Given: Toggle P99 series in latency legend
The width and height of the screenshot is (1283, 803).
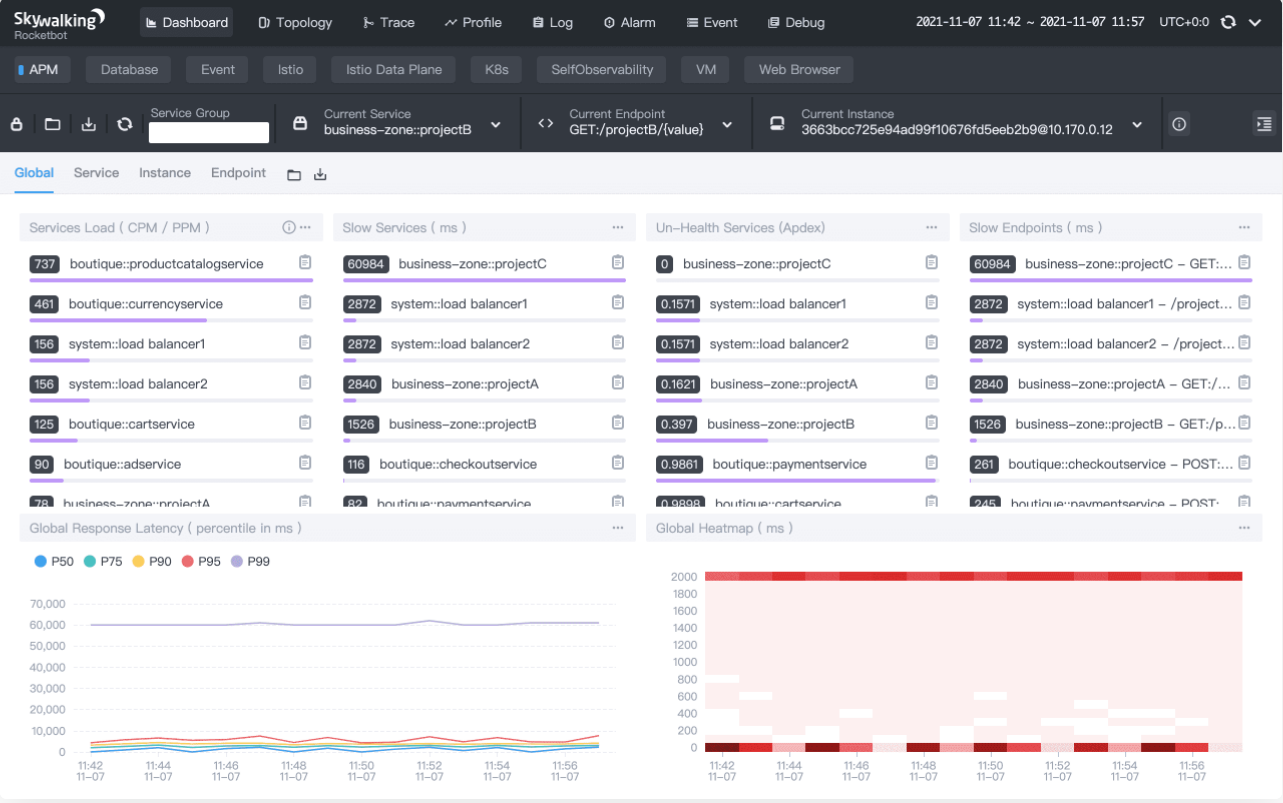Looking at the screenshot, I should 250,562.
